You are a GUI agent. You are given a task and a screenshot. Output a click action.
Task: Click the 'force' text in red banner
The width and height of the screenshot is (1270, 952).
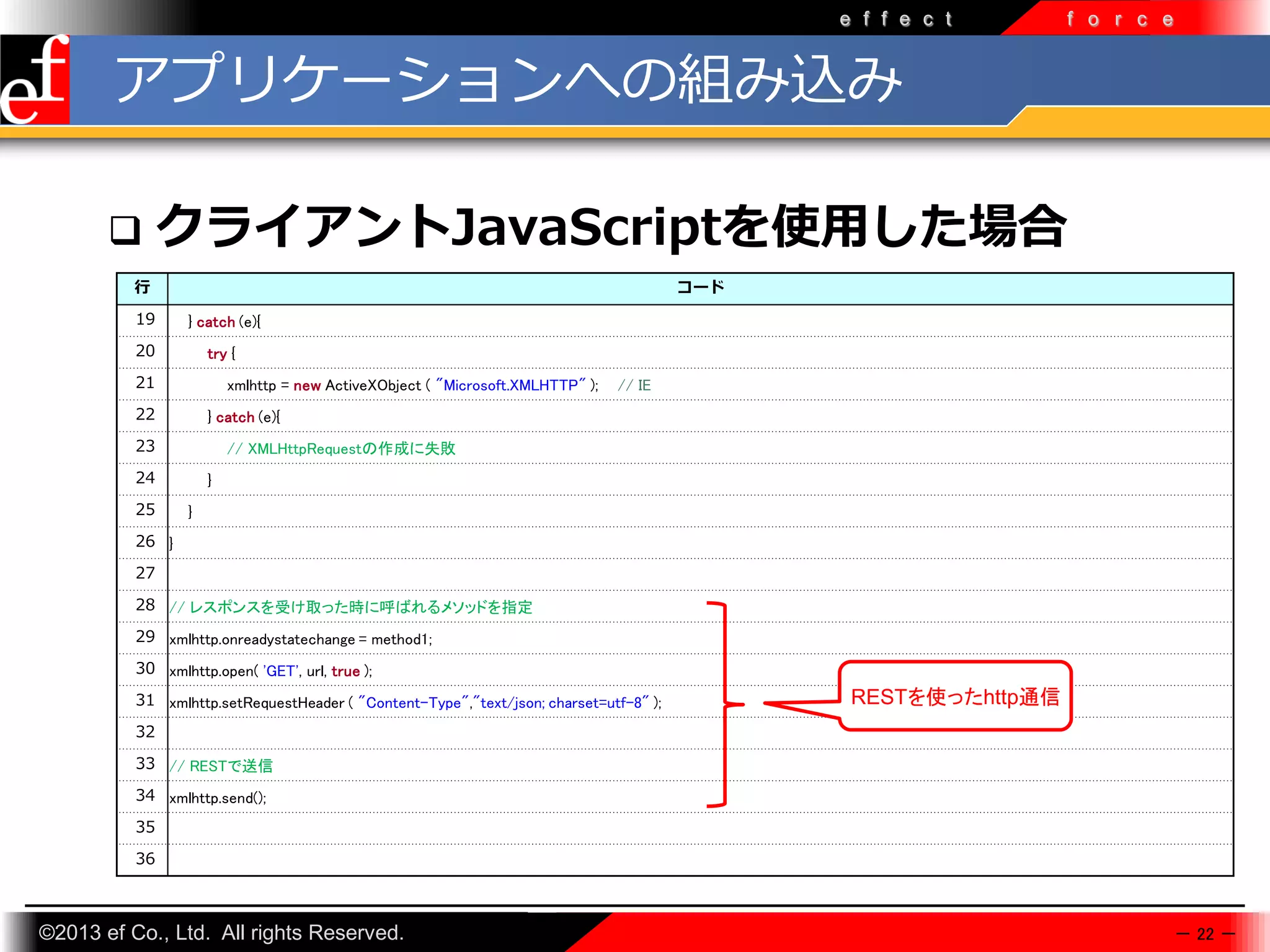tap(1121, 19)
